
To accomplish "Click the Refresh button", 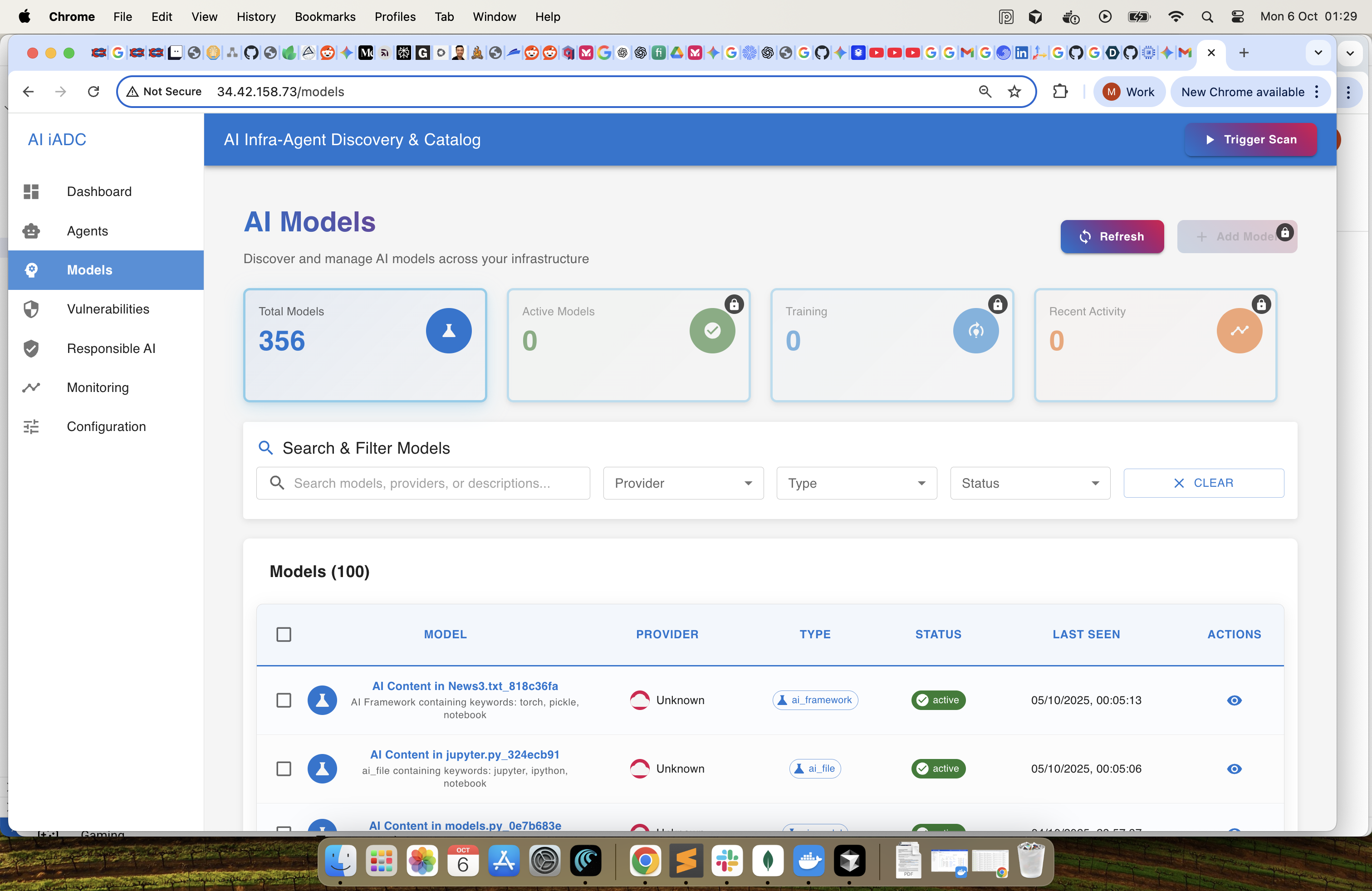I will 1112,237.
